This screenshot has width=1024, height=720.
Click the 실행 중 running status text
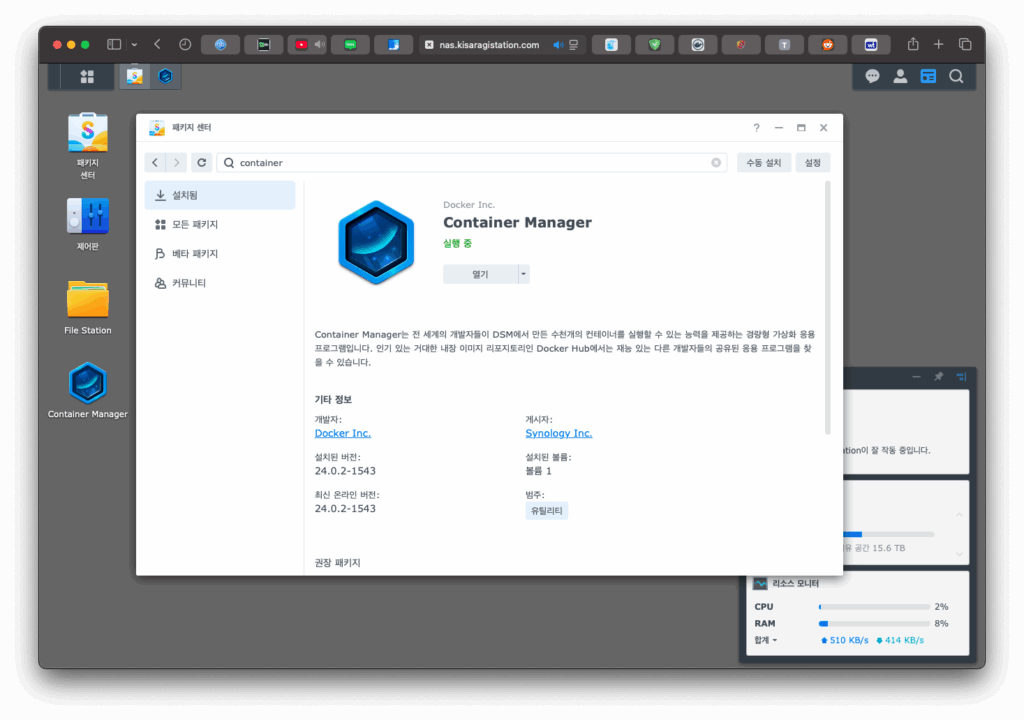click(458, 244)
